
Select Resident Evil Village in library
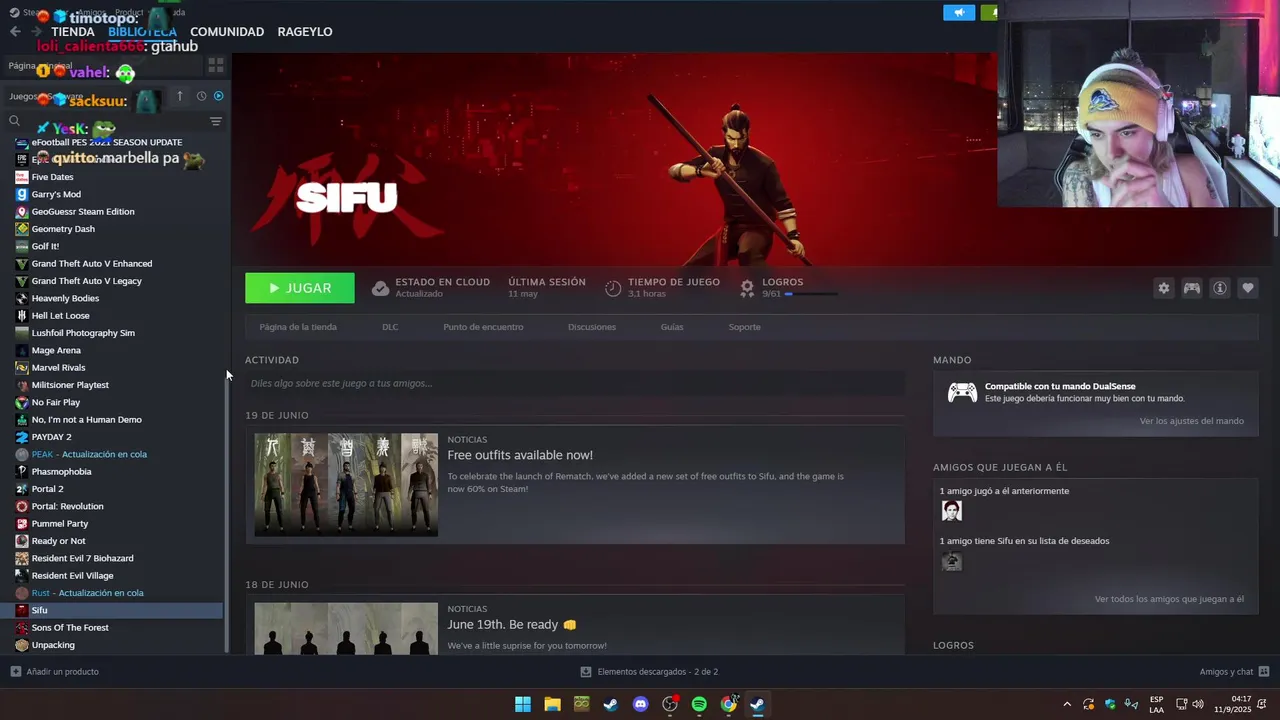[x=72, y=576]
